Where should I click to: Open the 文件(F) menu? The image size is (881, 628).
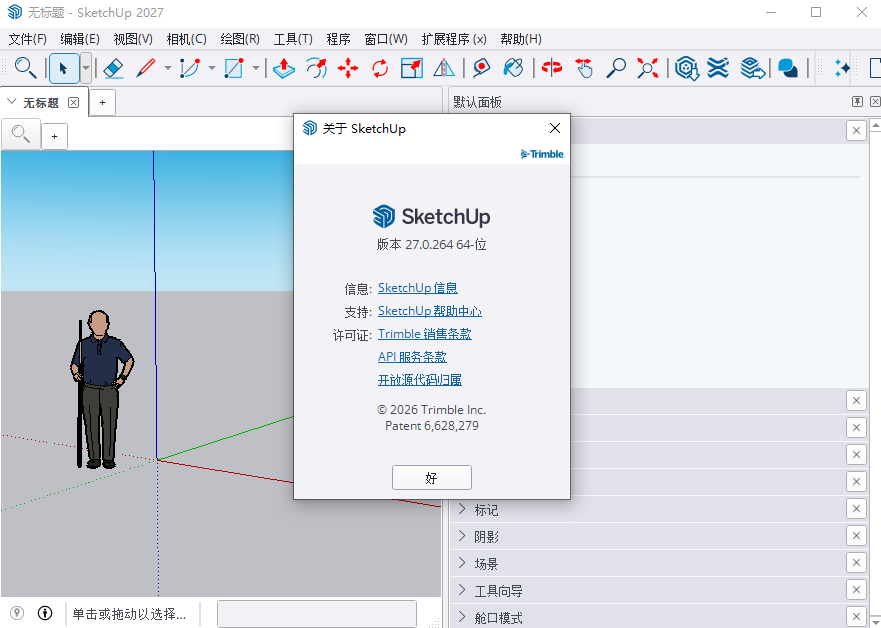click(x=28, y=39)
